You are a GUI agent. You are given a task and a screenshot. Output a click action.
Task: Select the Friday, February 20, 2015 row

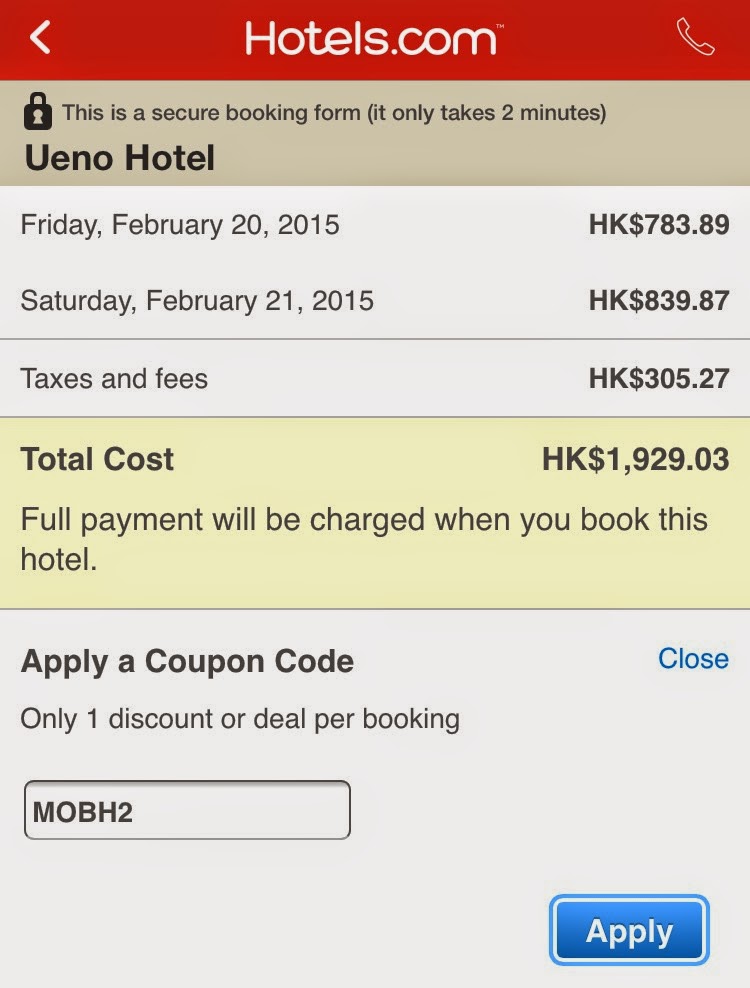(375, 225)
